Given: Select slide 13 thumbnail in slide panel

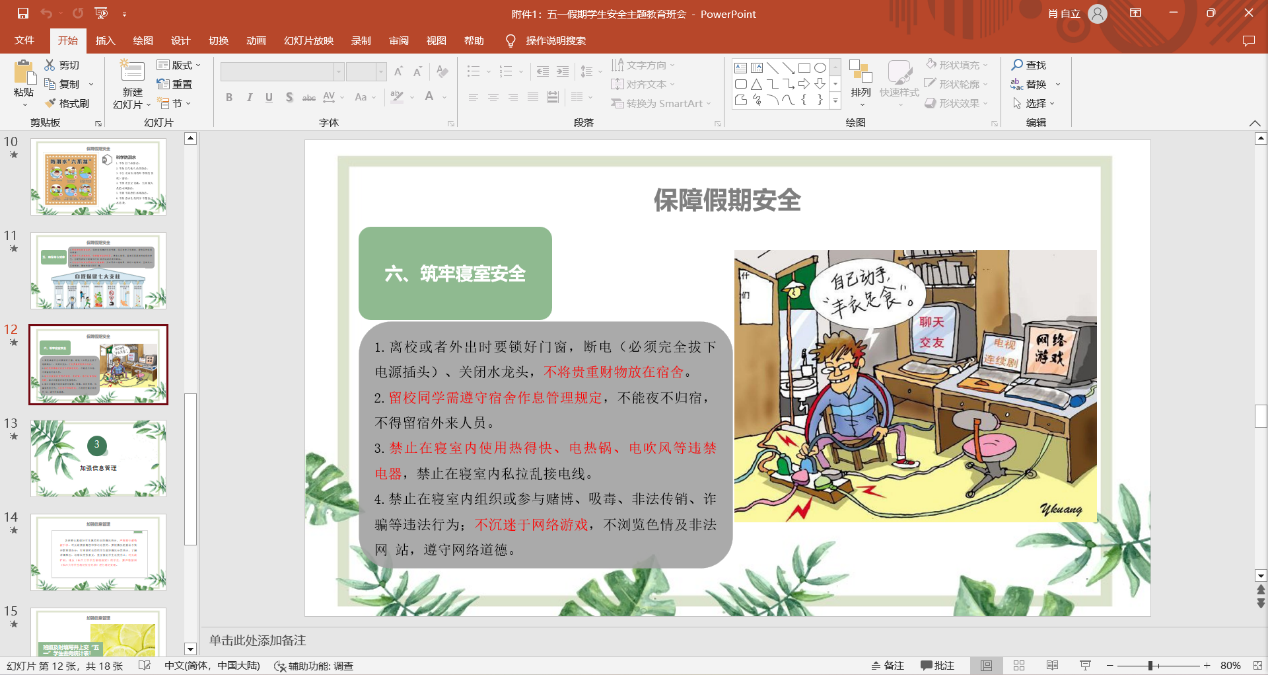Looking at the screenshot, I should pos(98,458).
